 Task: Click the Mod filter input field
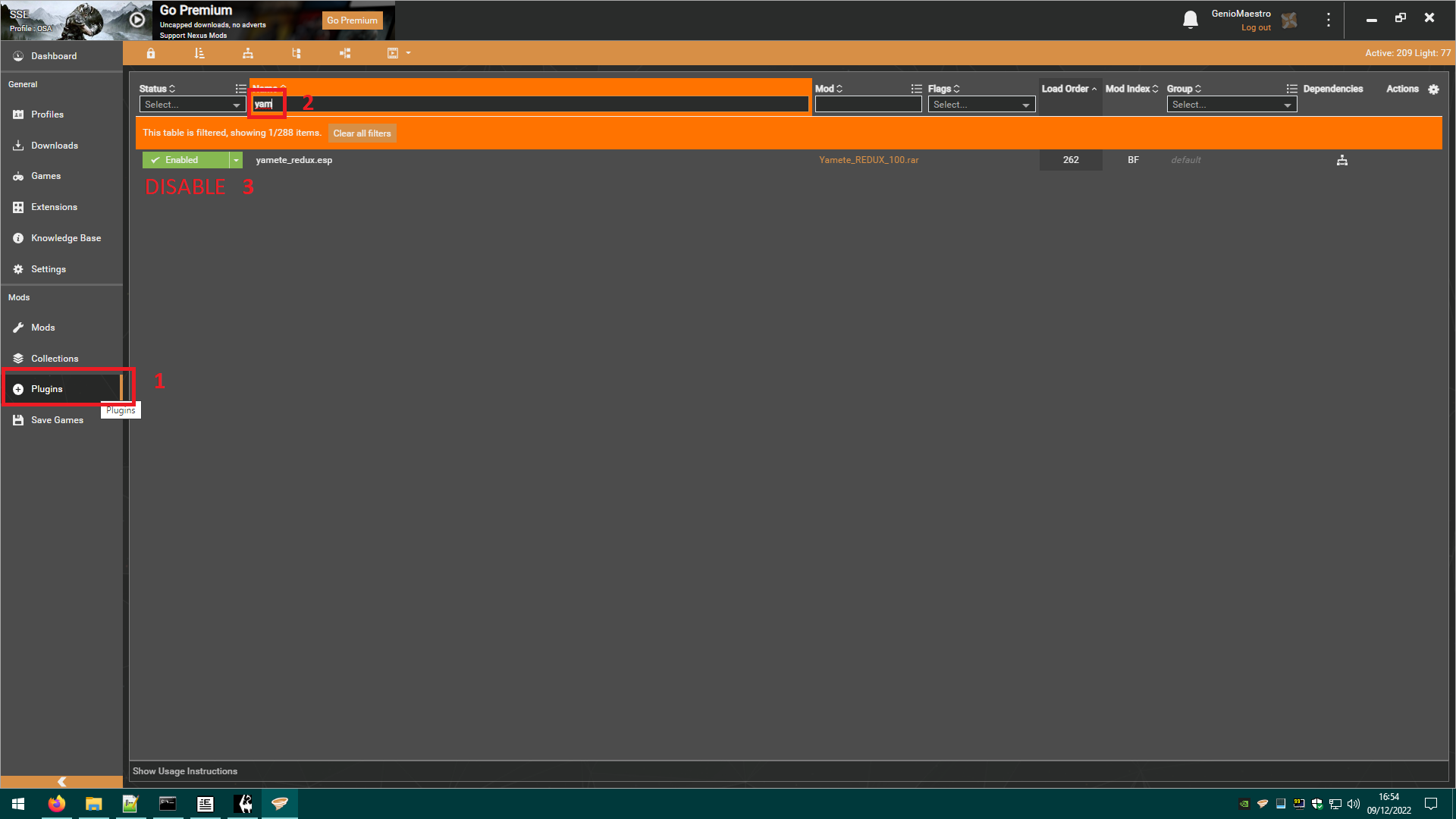pos(868,105)
